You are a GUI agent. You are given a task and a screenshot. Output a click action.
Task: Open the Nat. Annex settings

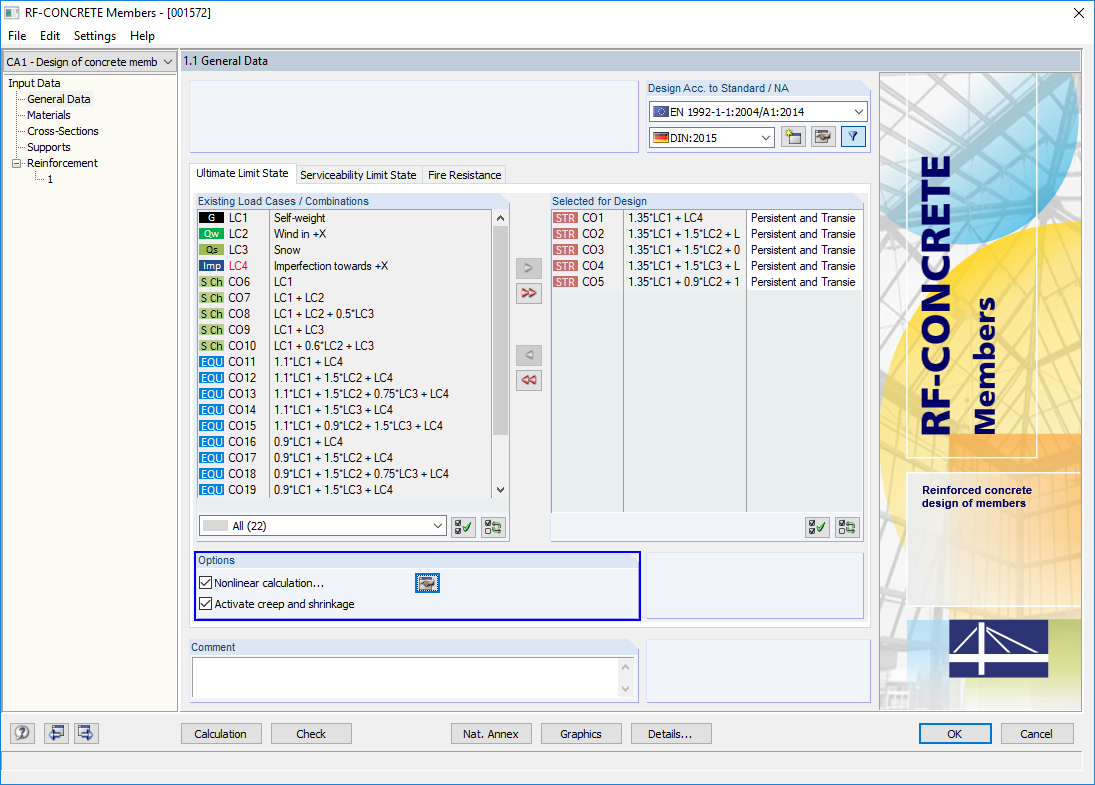coord(491,734)
